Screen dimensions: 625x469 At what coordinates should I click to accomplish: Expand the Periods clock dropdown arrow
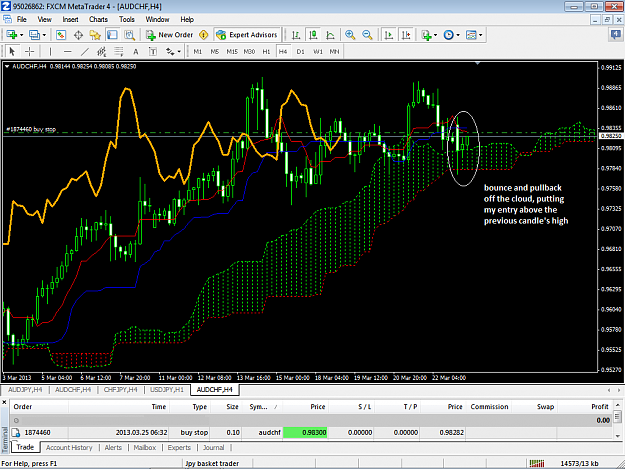(x=458, y=35)
